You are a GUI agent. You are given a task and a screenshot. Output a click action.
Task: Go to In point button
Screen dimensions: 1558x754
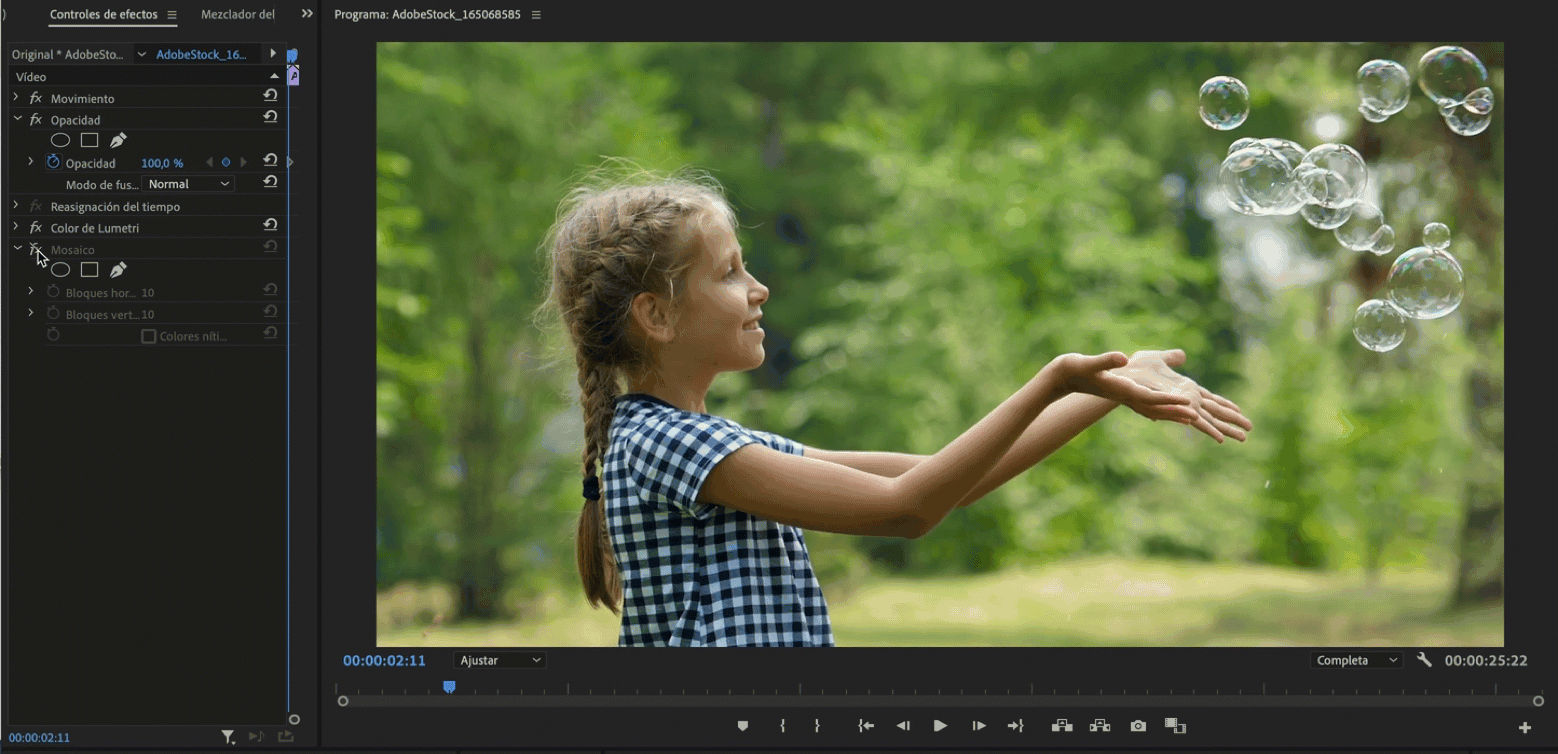point(866,726)
